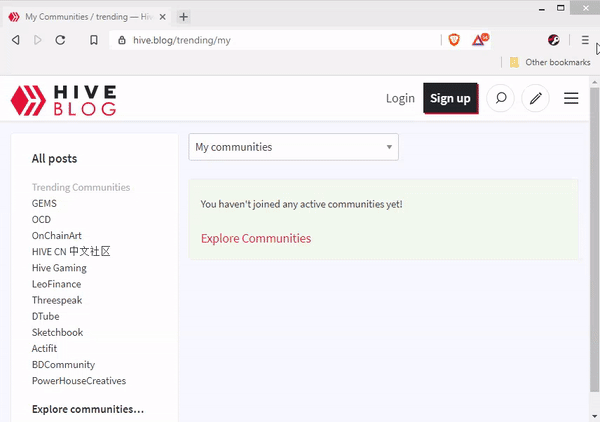This screenshot has height=422, width=600.
Task: Reload the page with refresh icon
Action: click(60, 40)
